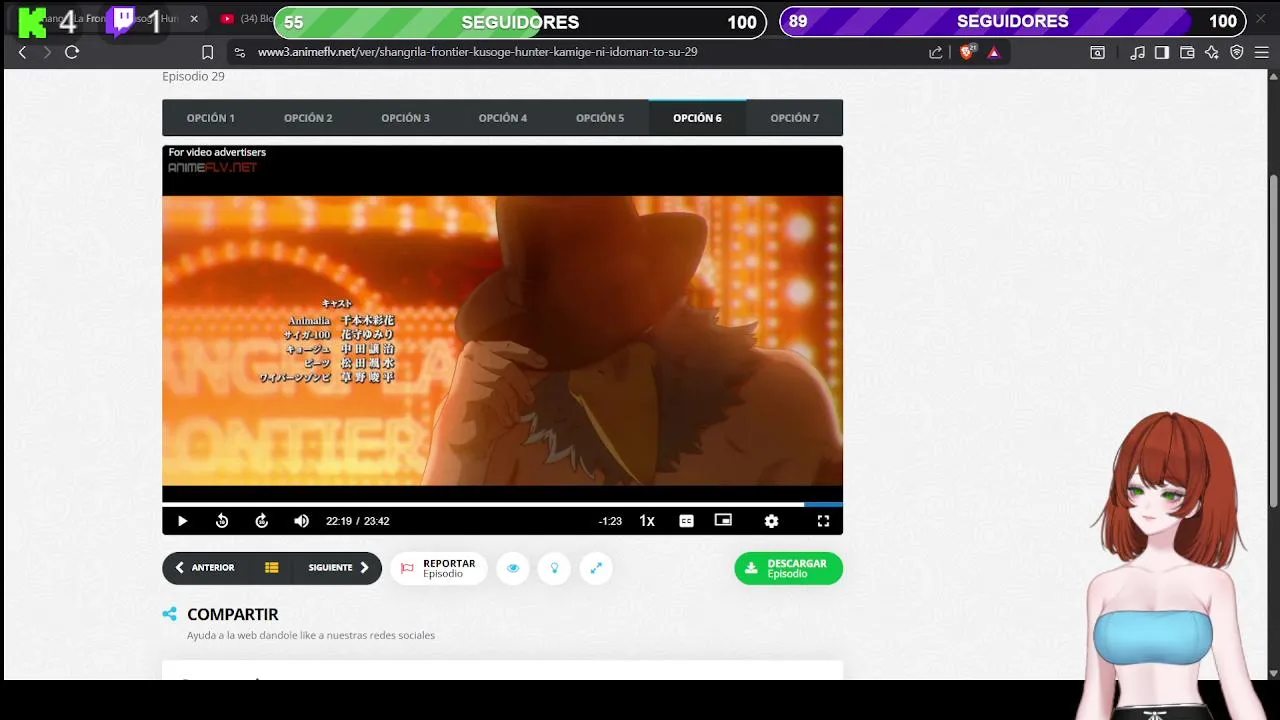Open the Brave playlist music note icon

[x=1137, y=52]
